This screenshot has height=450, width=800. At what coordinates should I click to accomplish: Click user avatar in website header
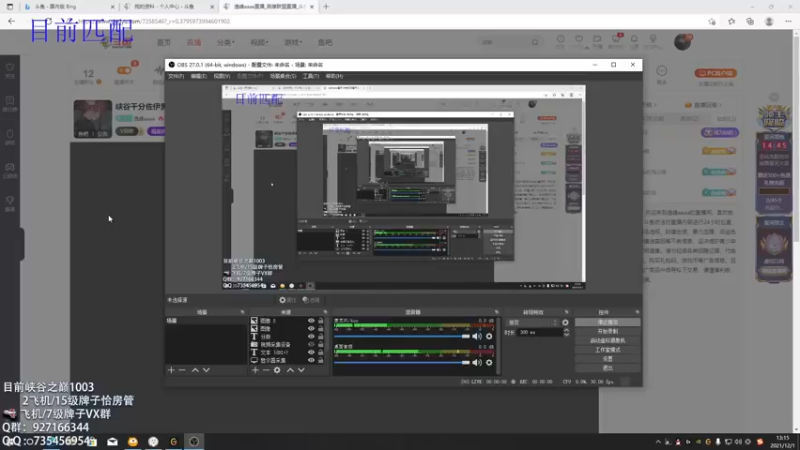682,42
